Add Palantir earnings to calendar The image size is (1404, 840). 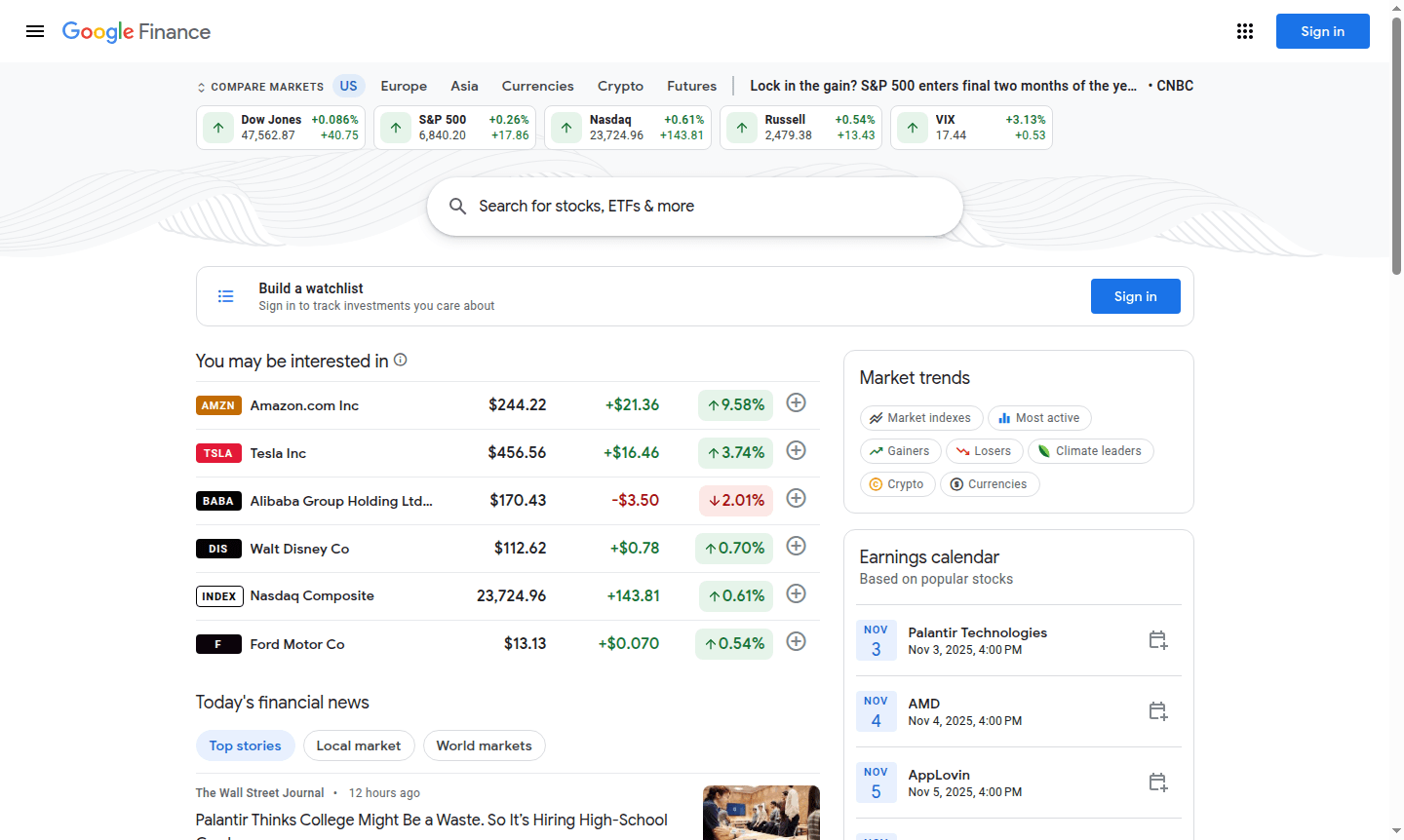1157,640
